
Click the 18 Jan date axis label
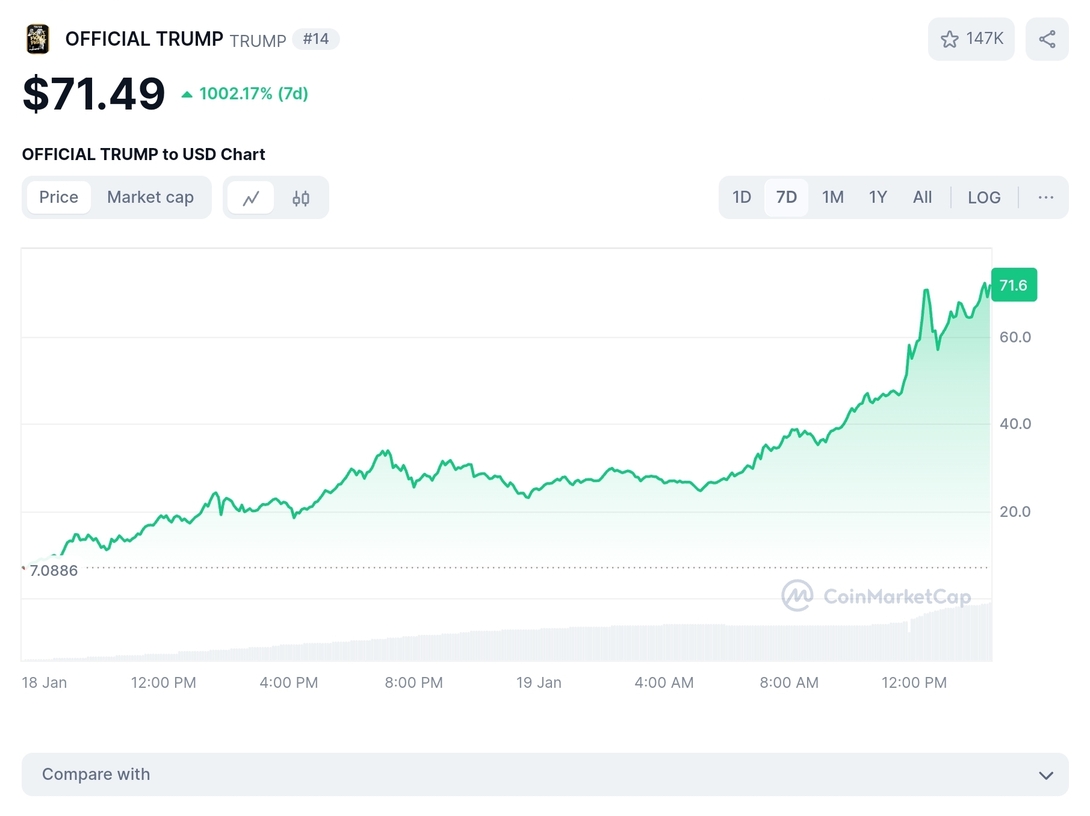(x=44, y=683)
